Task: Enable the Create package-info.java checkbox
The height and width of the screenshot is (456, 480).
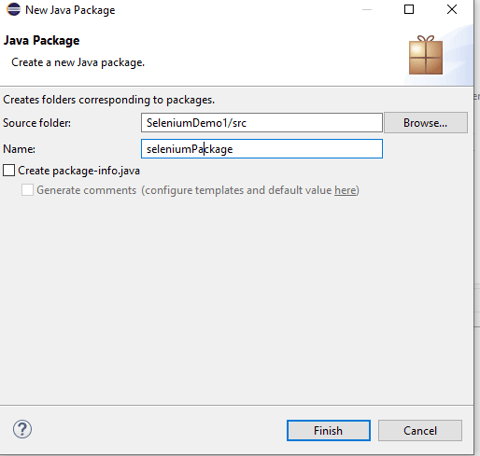Action: pyautogui.click(x=9, y=170)
